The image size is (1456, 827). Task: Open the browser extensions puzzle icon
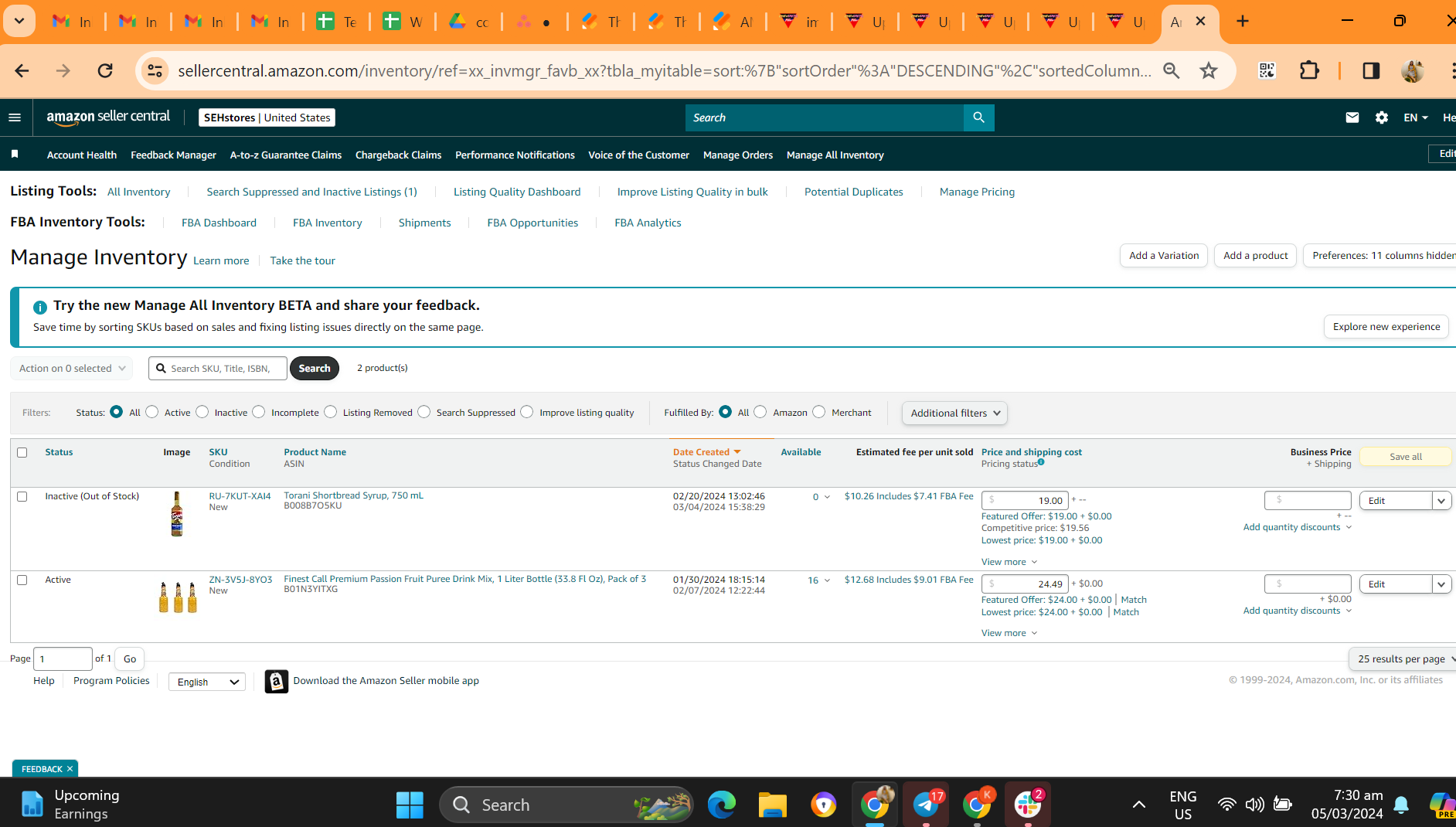[x=1309, y=71]
